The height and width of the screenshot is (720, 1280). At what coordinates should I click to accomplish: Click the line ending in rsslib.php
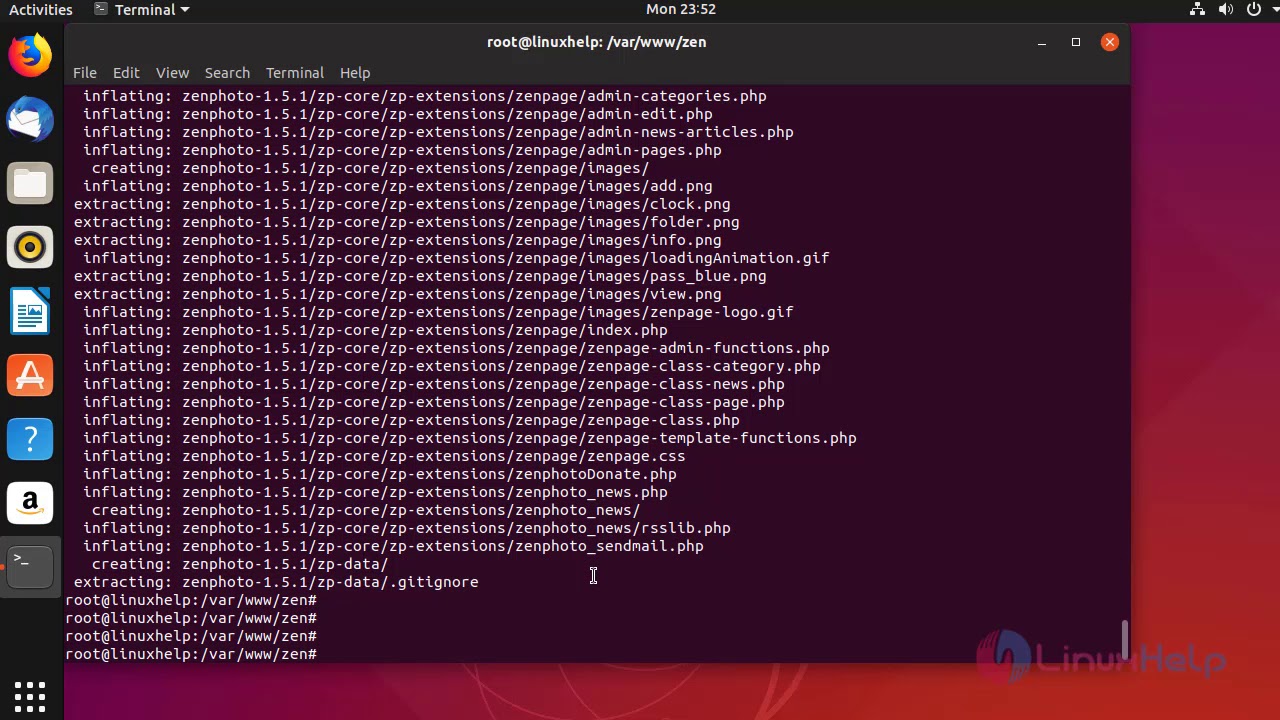407,528
